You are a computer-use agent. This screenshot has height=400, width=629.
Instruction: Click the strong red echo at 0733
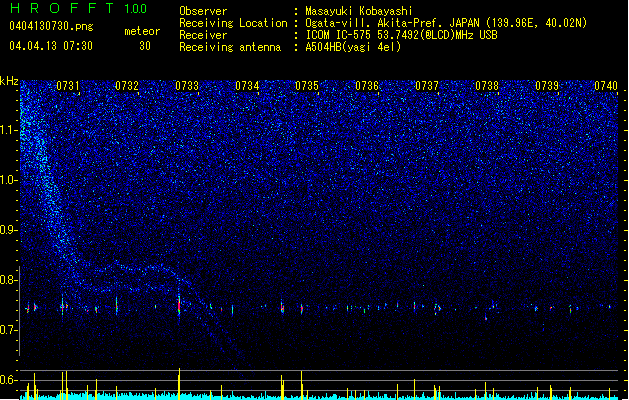(179, 306)
